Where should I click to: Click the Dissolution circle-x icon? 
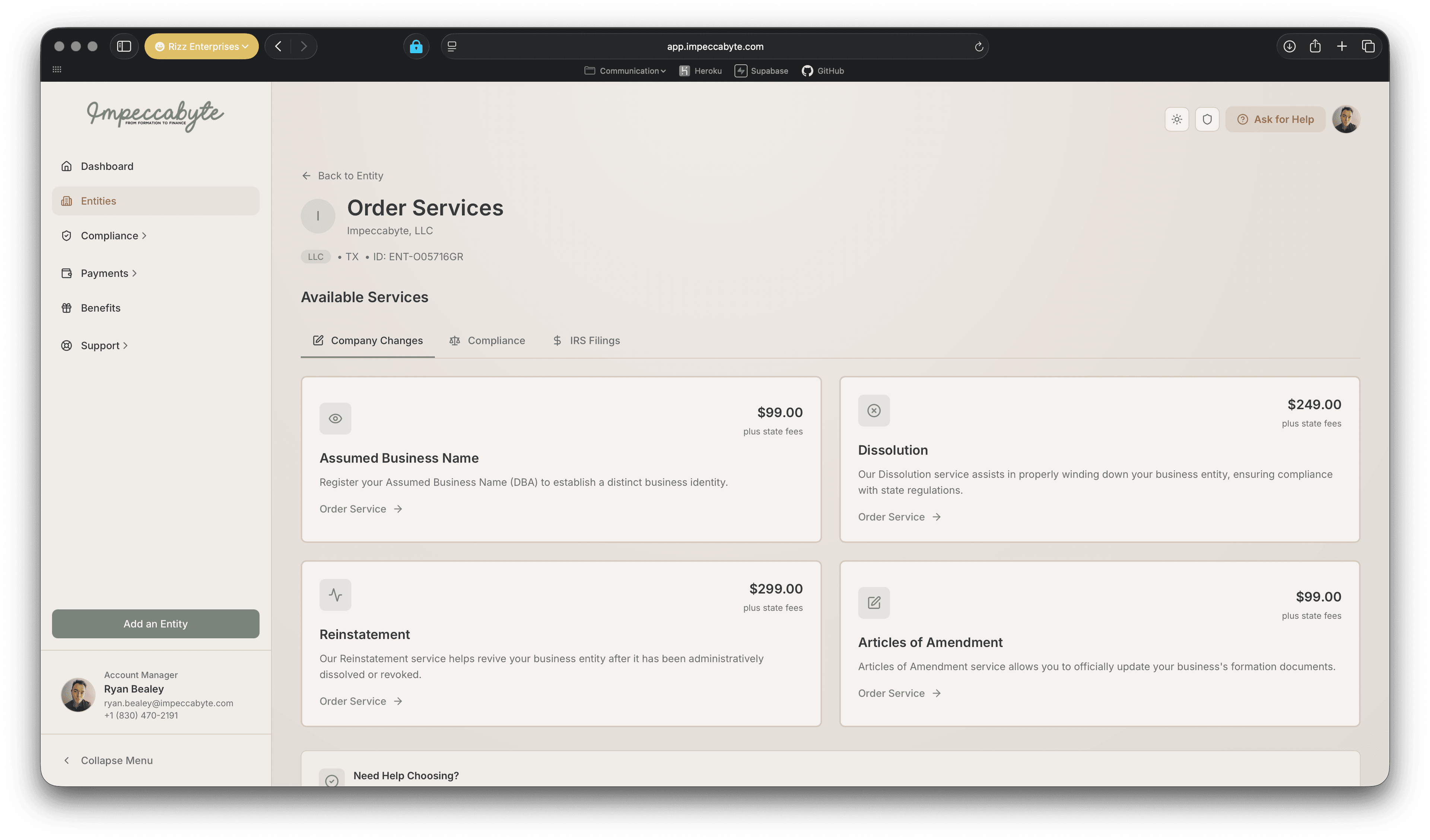pyautogui.click(x=873, y=410)
